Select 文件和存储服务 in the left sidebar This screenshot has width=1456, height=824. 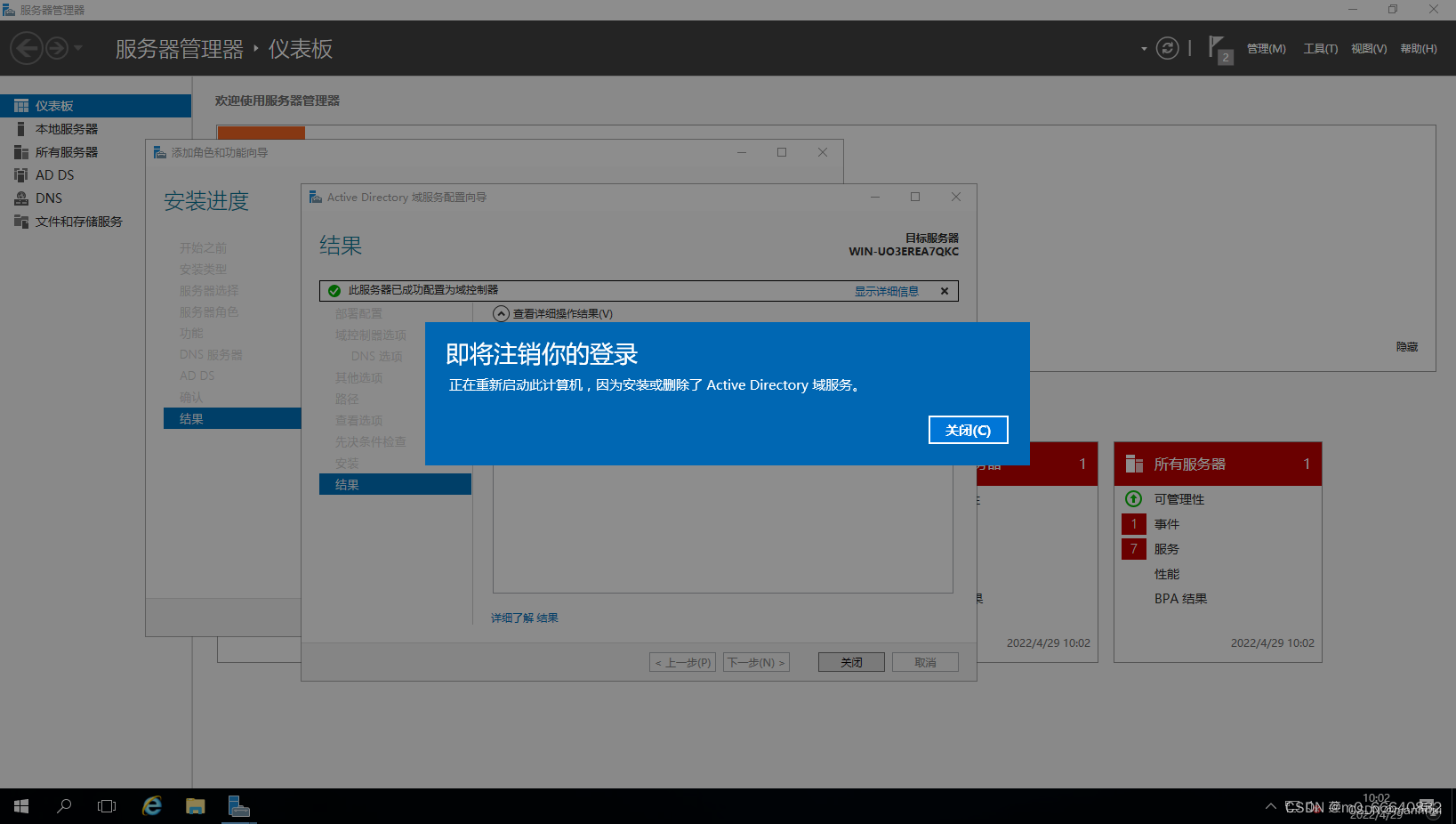pyautogui.click(x=95, y=222)
